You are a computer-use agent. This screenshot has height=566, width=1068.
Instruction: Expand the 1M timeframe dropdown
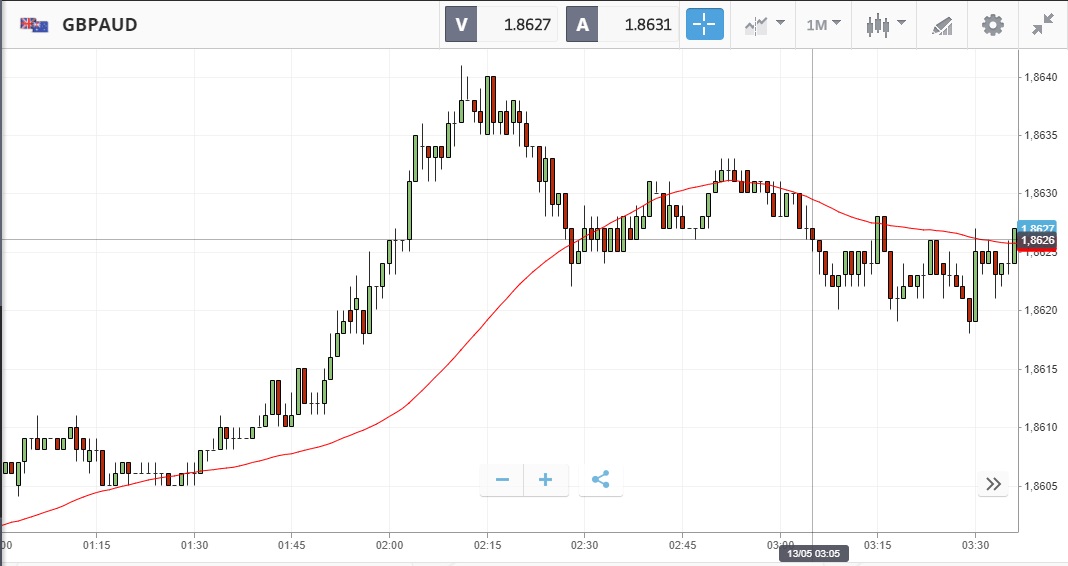pos(823,25)
